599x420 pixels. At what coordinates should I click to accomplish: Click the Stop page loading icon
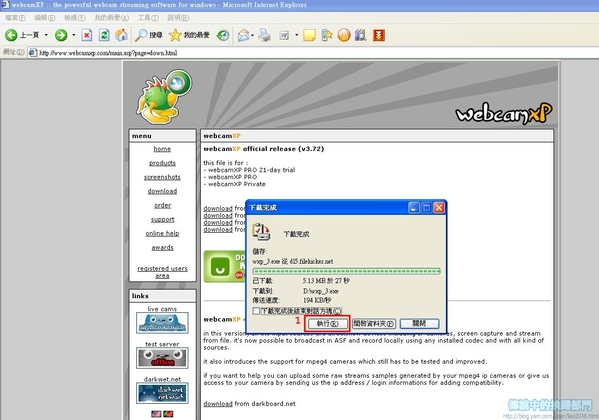(87, 35)
